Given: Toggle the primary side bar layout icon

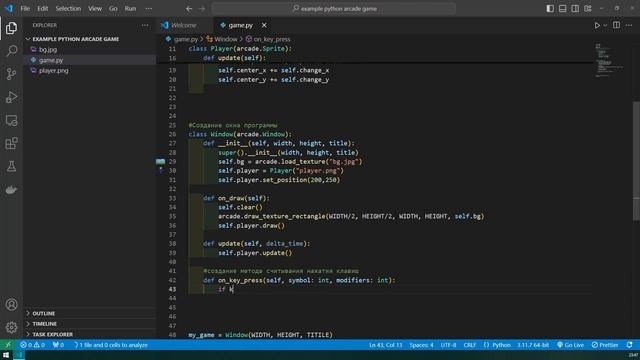Looking at the screenshot, I should click(550, 9).
